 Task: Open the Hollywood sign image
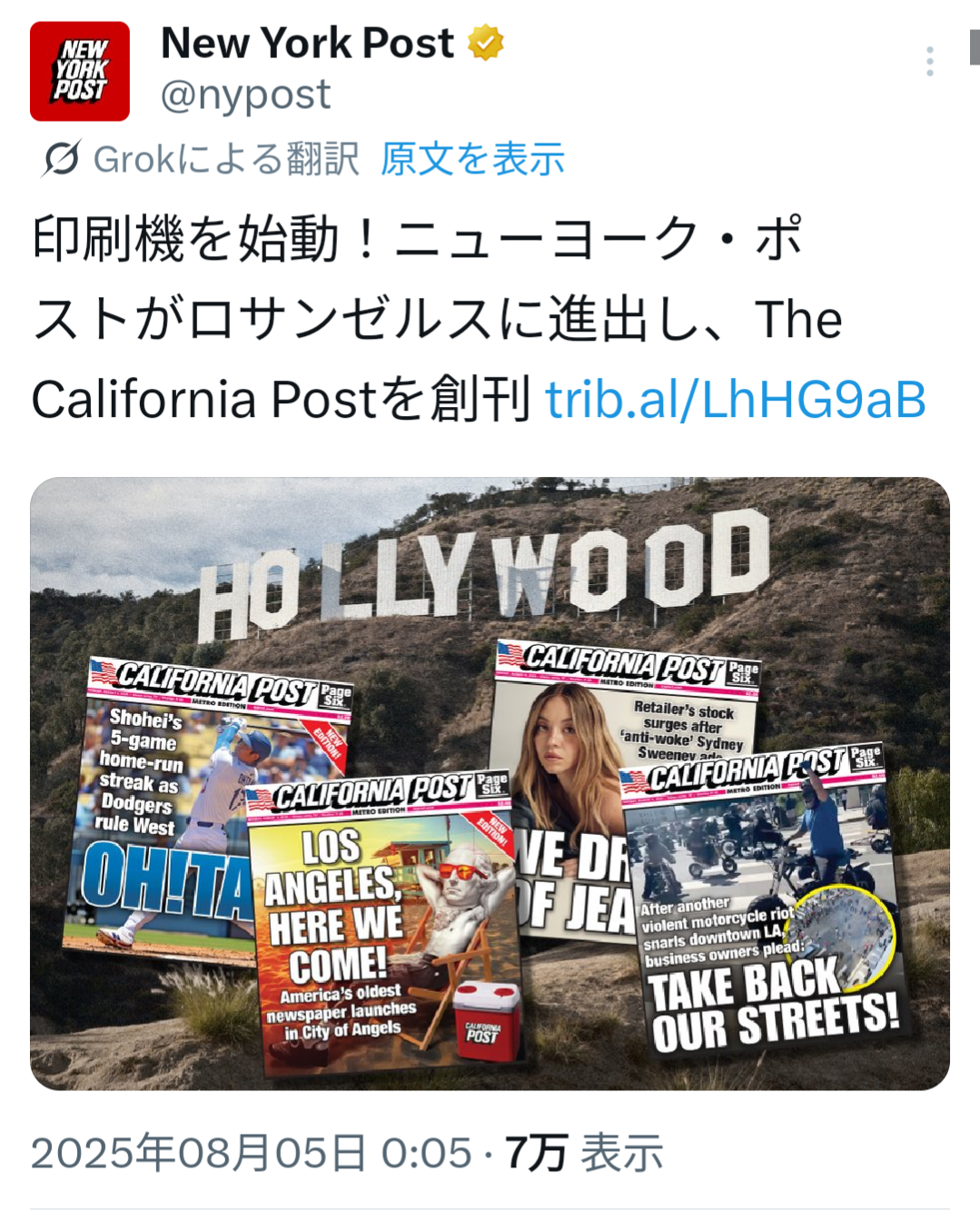click(490, 783)
